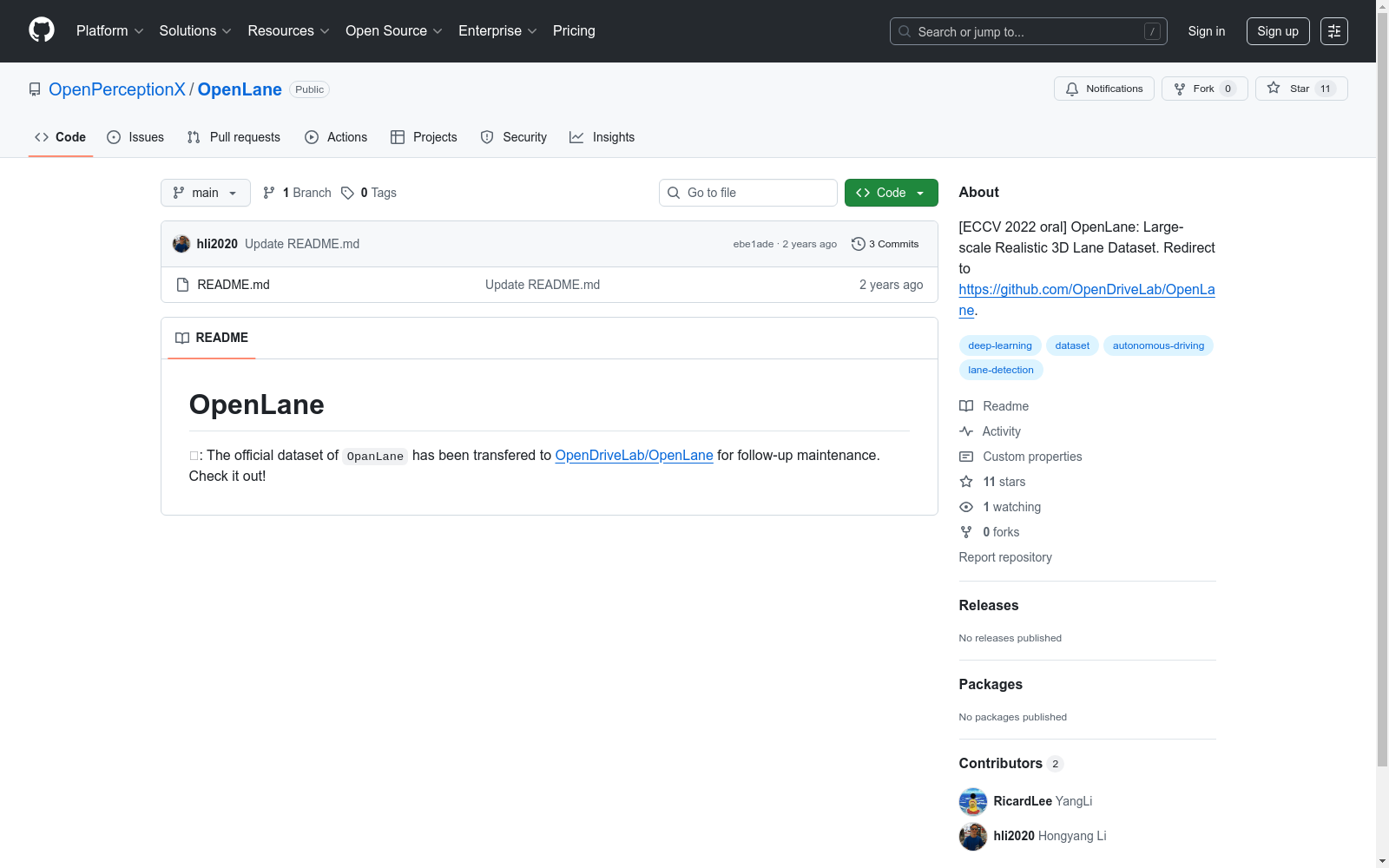Focus the Go to file search box
The image size is (1389, 868).
click(x=748, y=193)
